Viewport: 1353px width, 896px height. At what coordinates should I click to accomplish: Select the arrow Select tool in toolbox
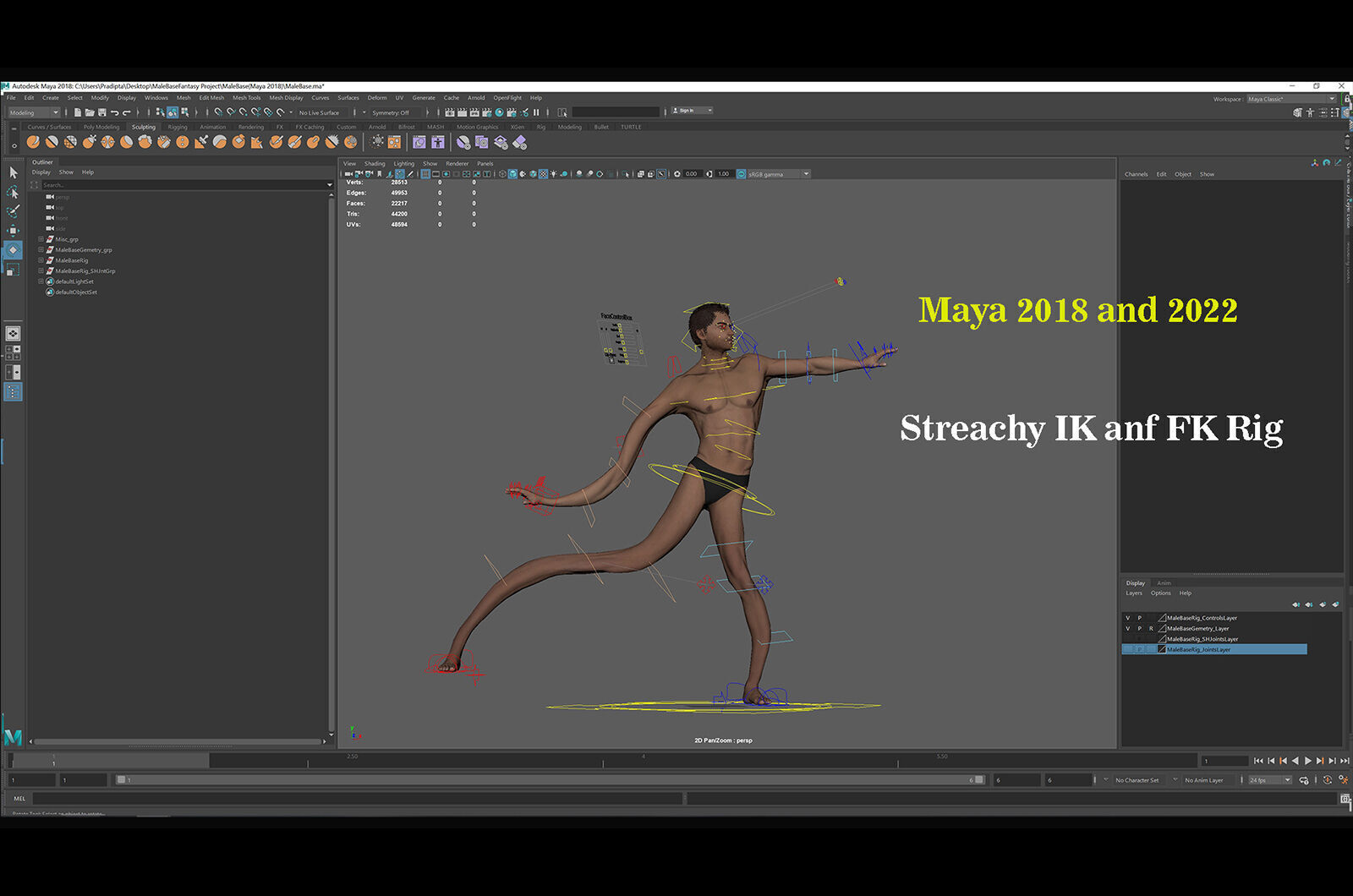[x=13, y=172]
